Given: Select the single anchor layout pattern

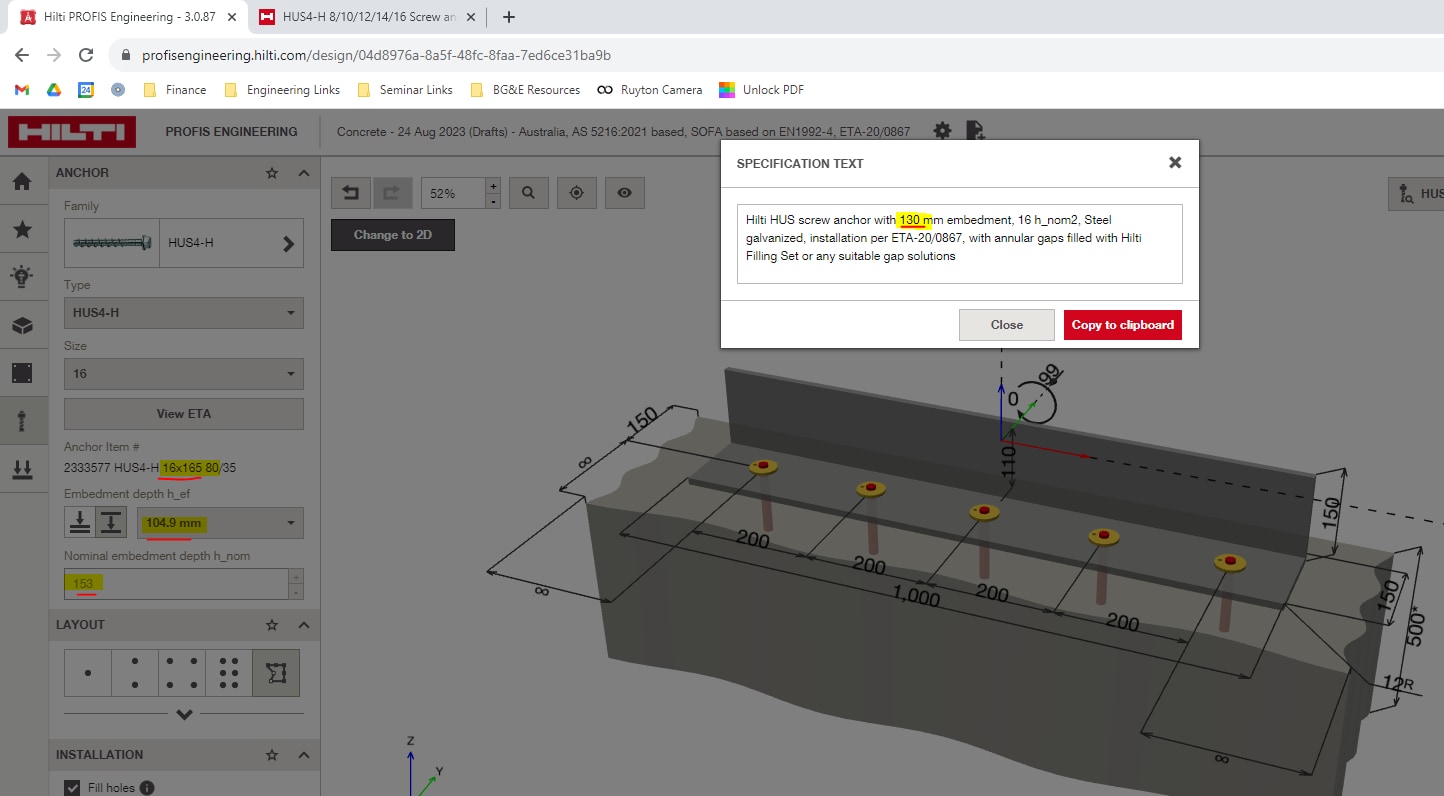Looking at the screenshot, I should [87, 672].
